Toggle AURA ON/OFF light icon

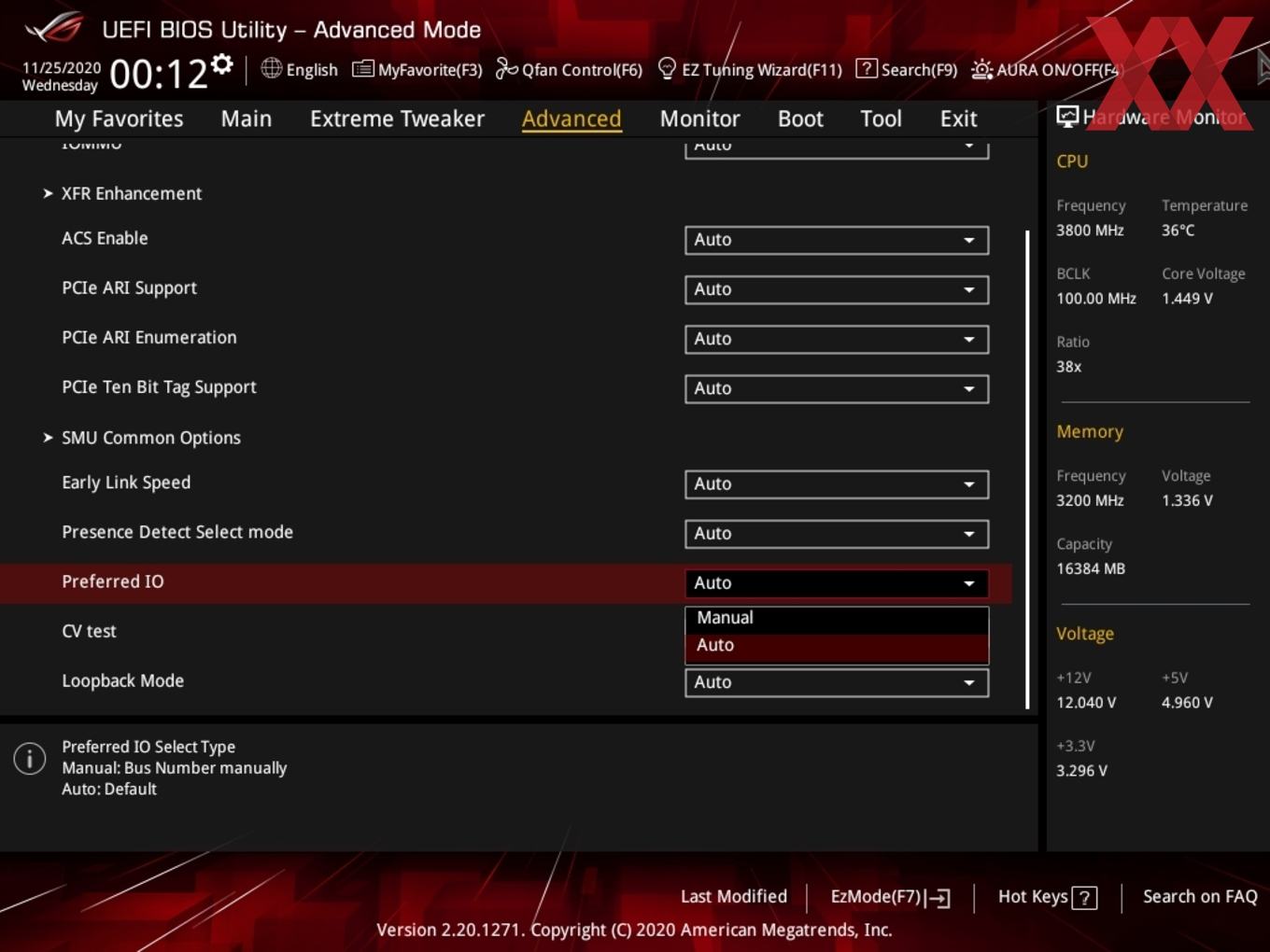click(x=981, y=69)
